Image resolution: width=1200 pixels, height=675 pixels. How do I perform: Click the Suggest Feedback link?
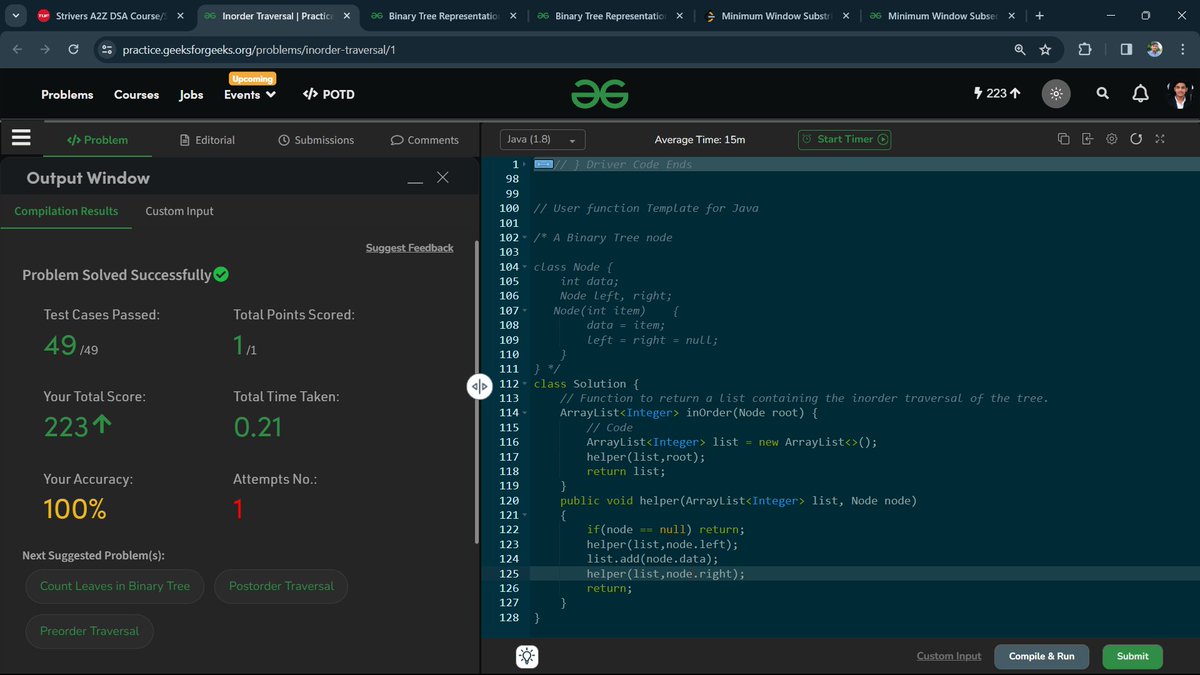click(410, 248)
